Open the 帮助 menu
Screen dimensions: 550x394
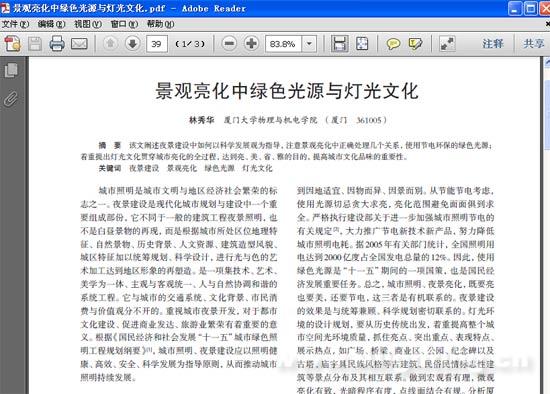pos(161,24)
